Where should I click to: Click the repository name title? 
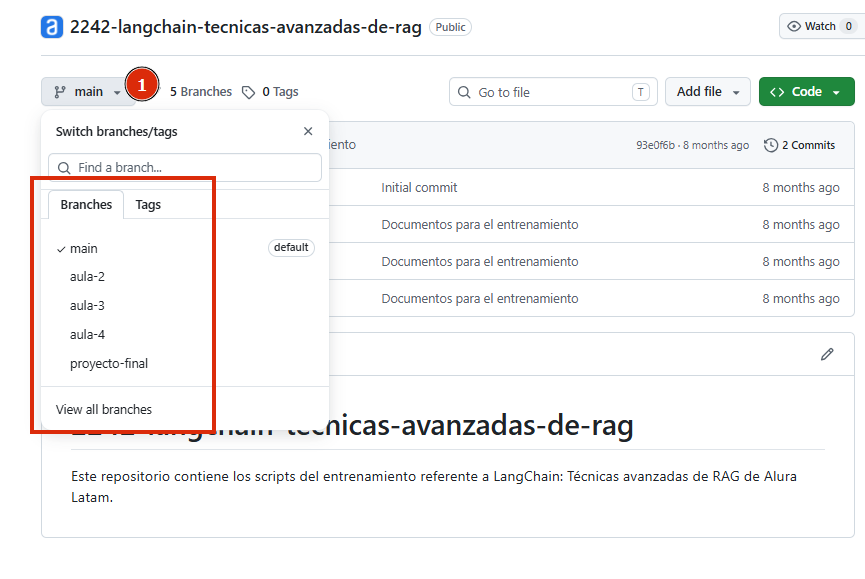click(x=245, y=27)
